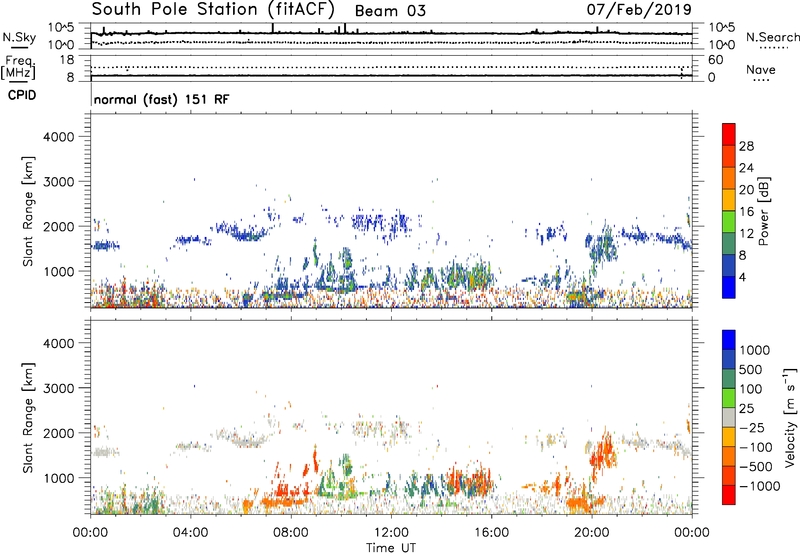
Task: Click the power panel 'Slant Range [km]' label
Action: [x=28, y=211]
